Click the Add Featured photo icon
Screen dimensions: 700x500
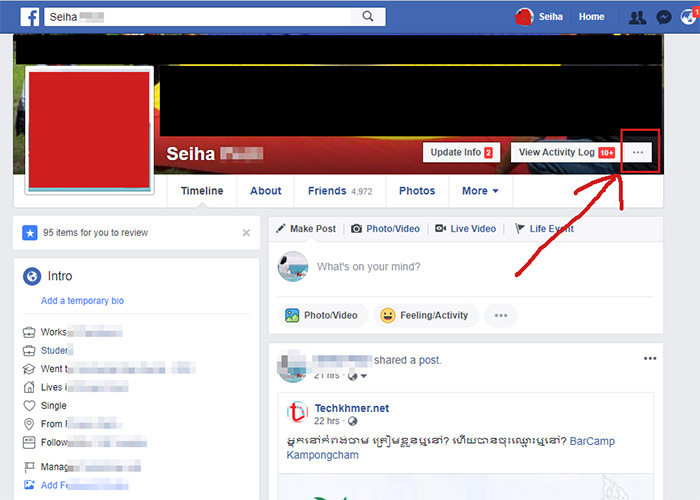coord(29,485)
